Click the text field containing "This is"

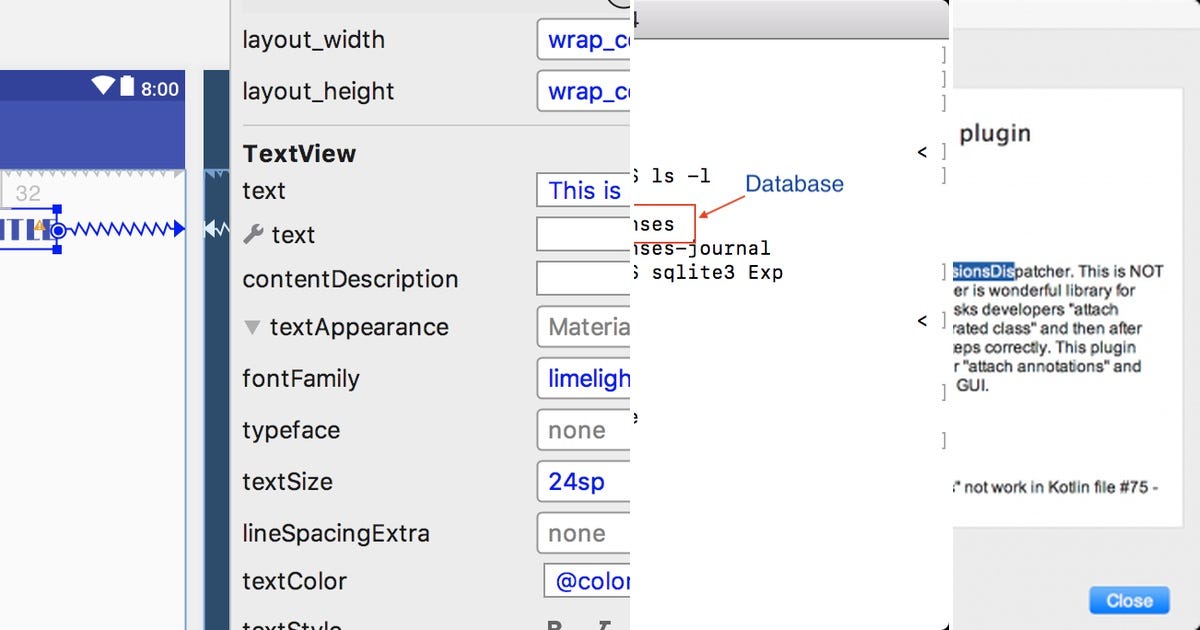click(585, 191)
